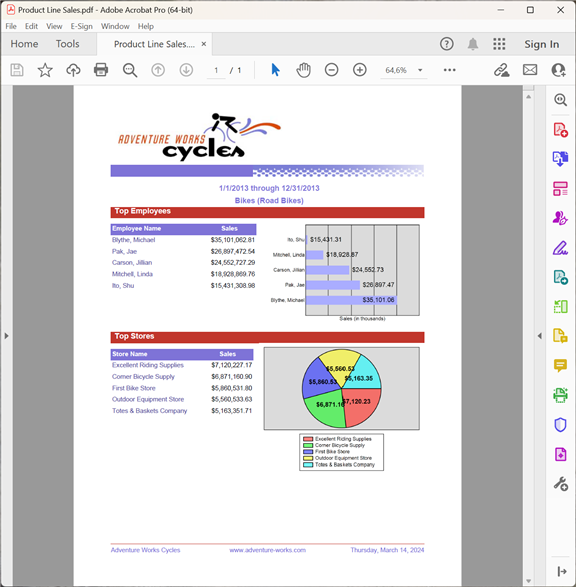Open more tools ellipsis menu

(x=449, y=70)
